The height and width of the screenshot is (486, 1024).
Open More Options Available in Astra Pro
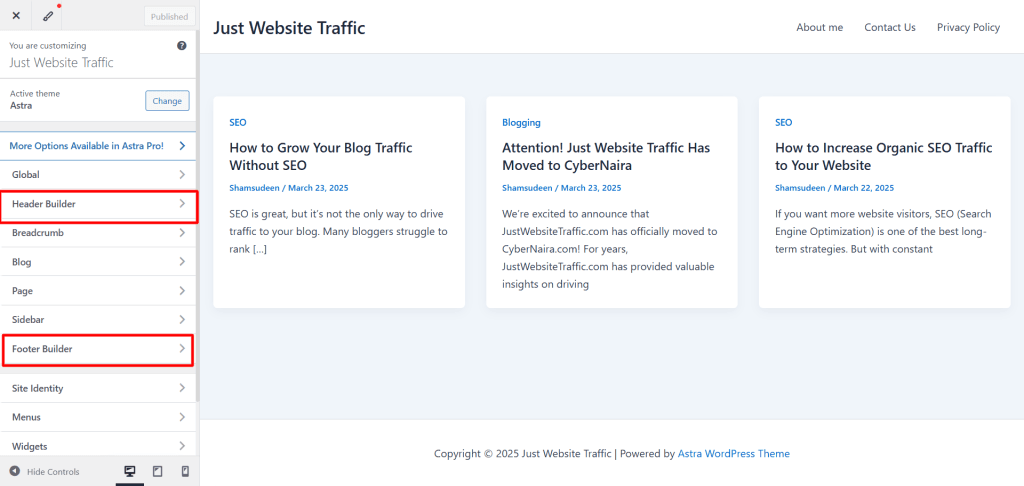[x=98, y=146]
